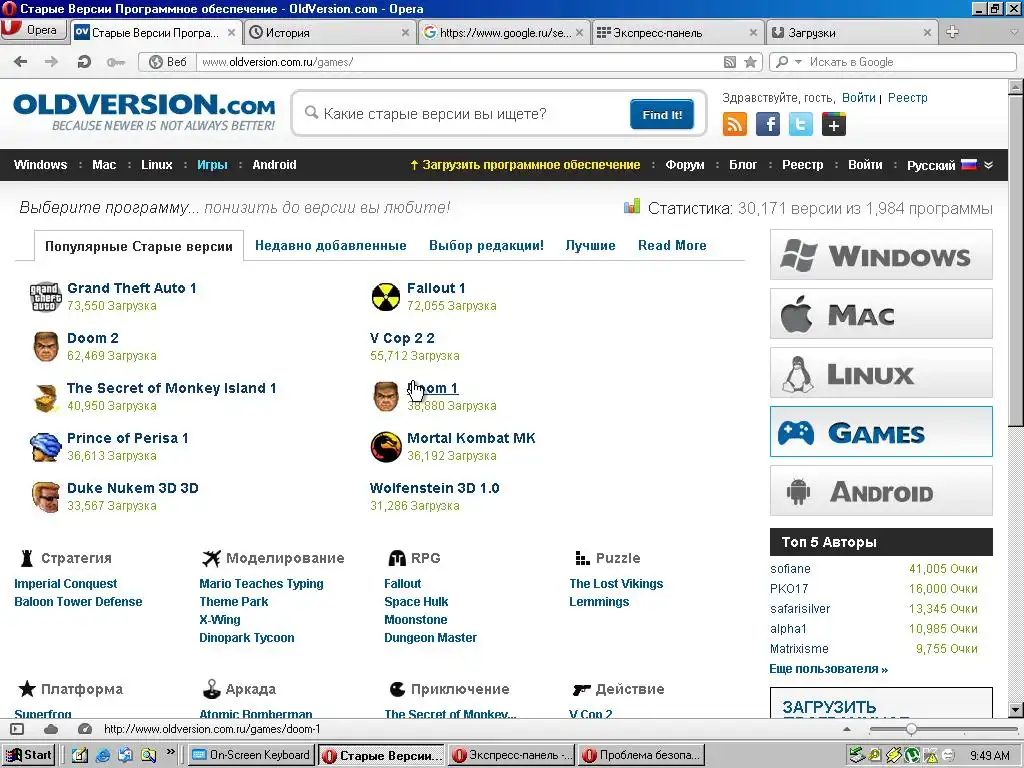The height and width of the screenshot is (768, 1024).
Task: Click the Android platform banner
Action: [x=881, y=491]
